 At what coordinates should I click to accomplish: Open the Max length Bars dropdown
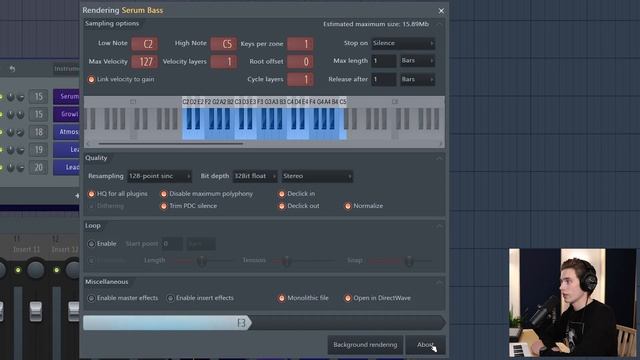(417, 61)
